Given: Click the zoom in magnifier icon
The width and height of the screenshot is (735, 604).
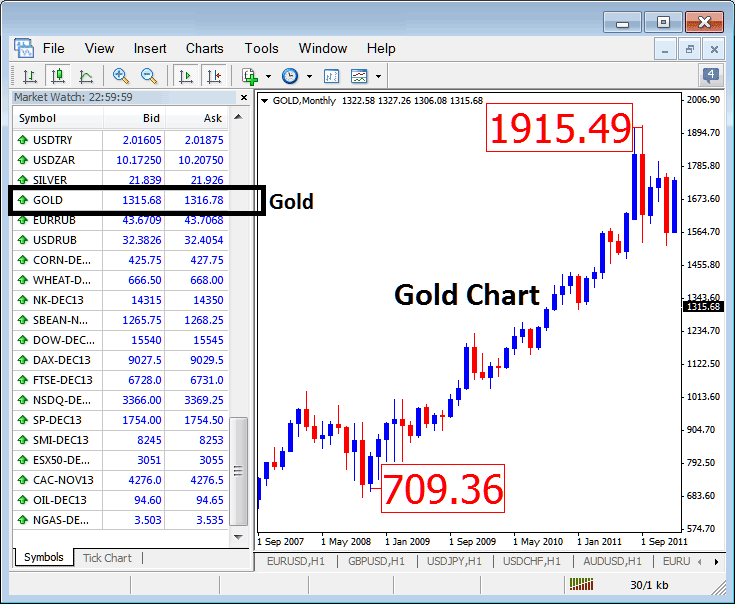Looking at the screenshot, I should (120, 76).
